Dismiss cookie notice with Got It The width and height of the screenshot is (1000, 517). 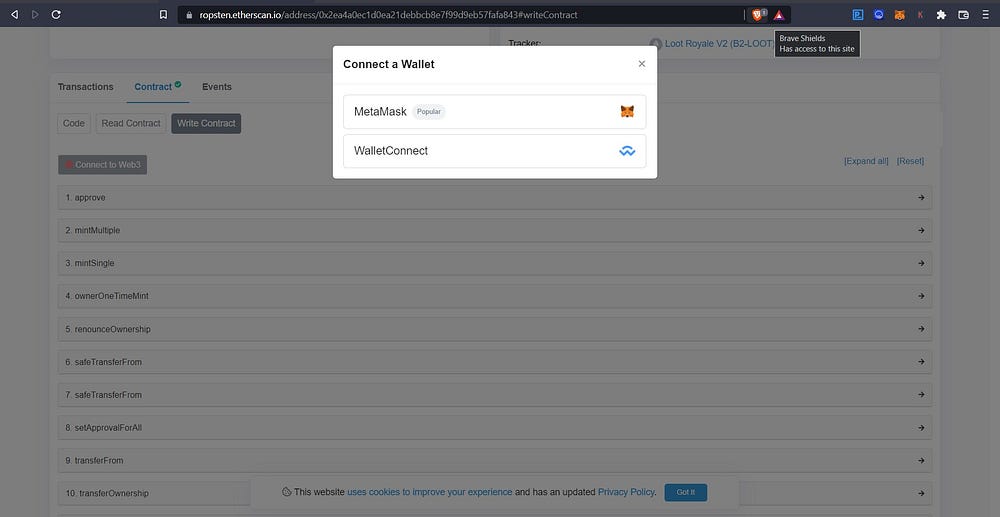686,492
